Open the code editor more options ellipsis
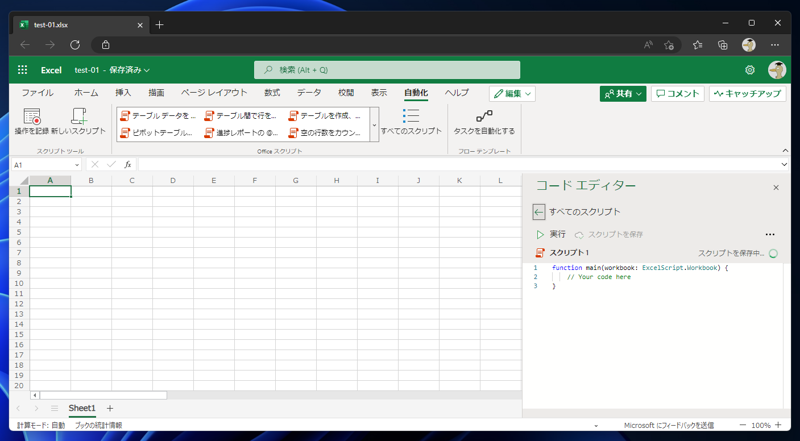Screen dimensions: 800x441 coord(770,235)
